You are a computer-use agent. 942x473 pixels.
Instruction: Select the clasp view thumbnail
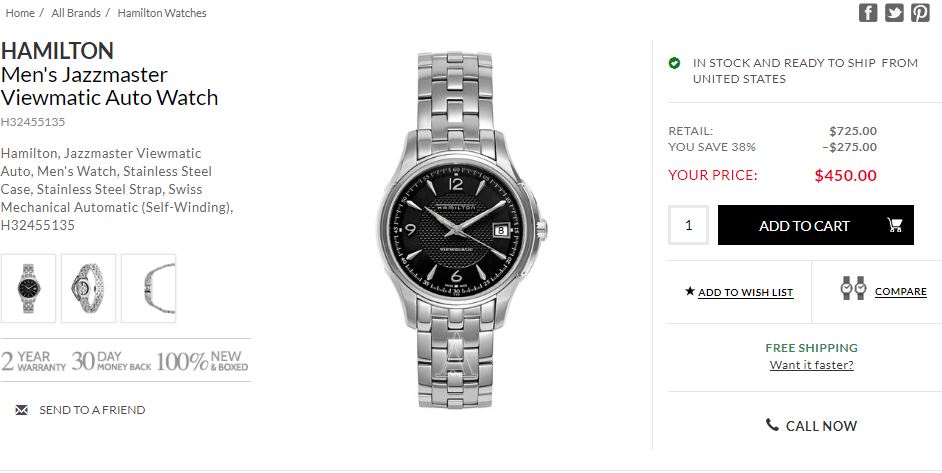(148, 288)
